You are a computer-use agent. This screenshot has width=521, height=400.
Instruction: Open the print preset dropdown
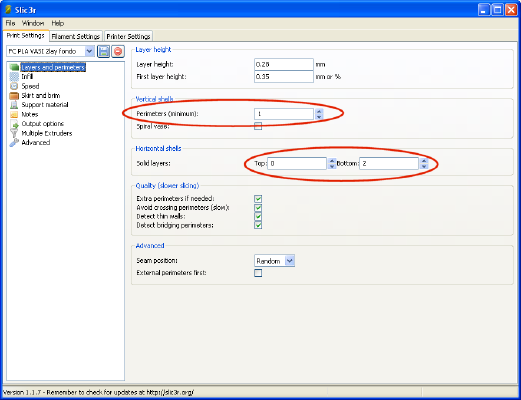point(89,51)
